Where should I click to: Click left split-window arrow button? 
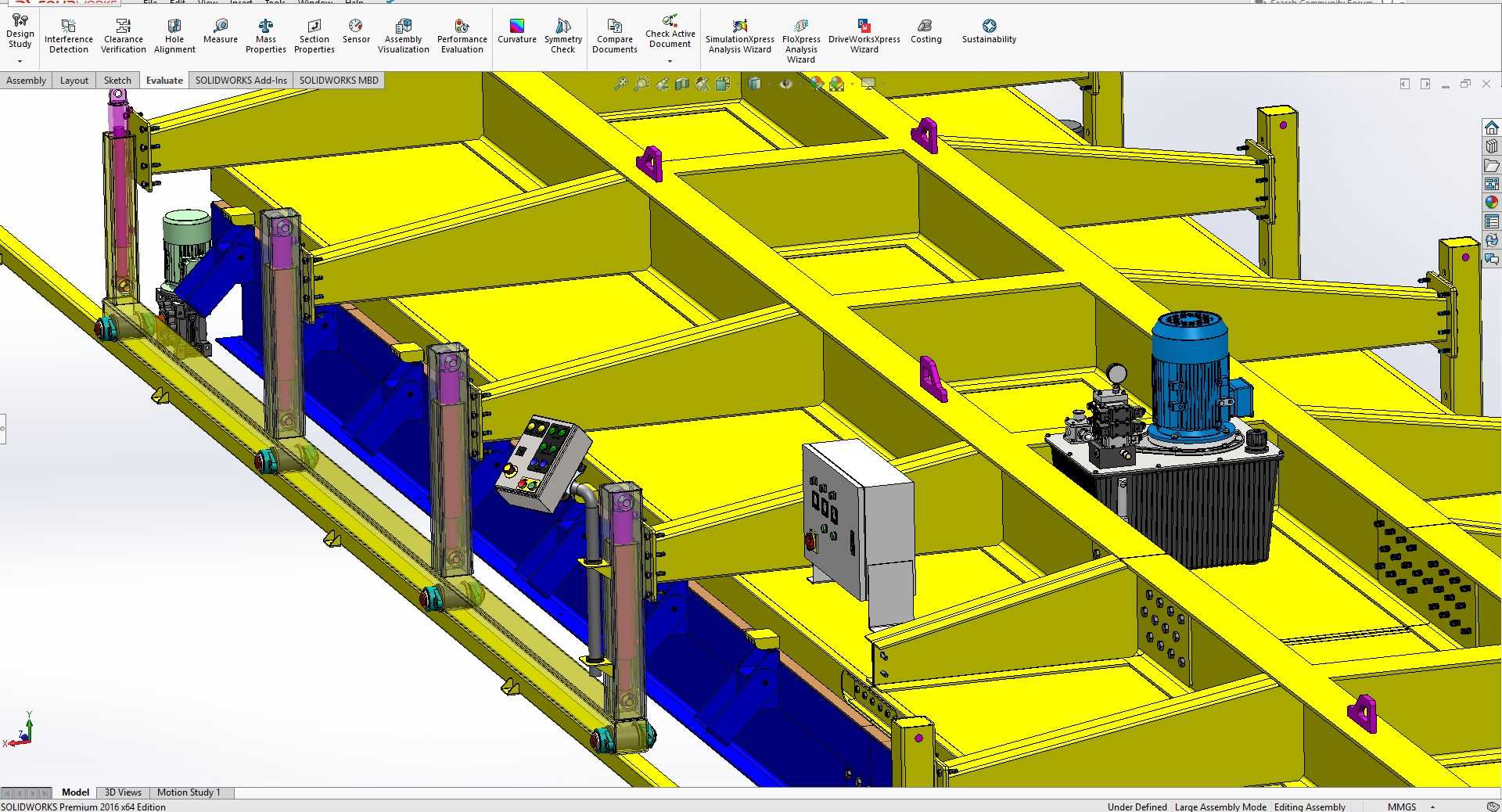pos(1405,84)
